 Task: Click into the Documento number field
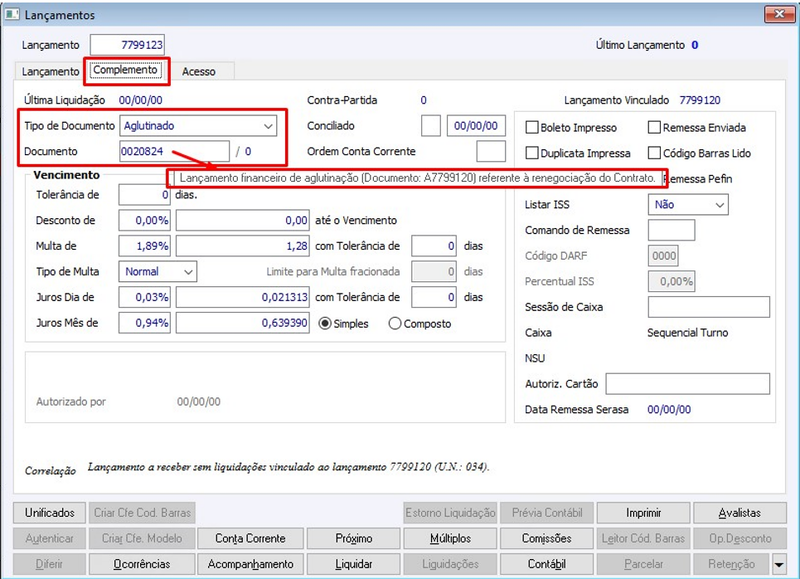coord(174,152)
